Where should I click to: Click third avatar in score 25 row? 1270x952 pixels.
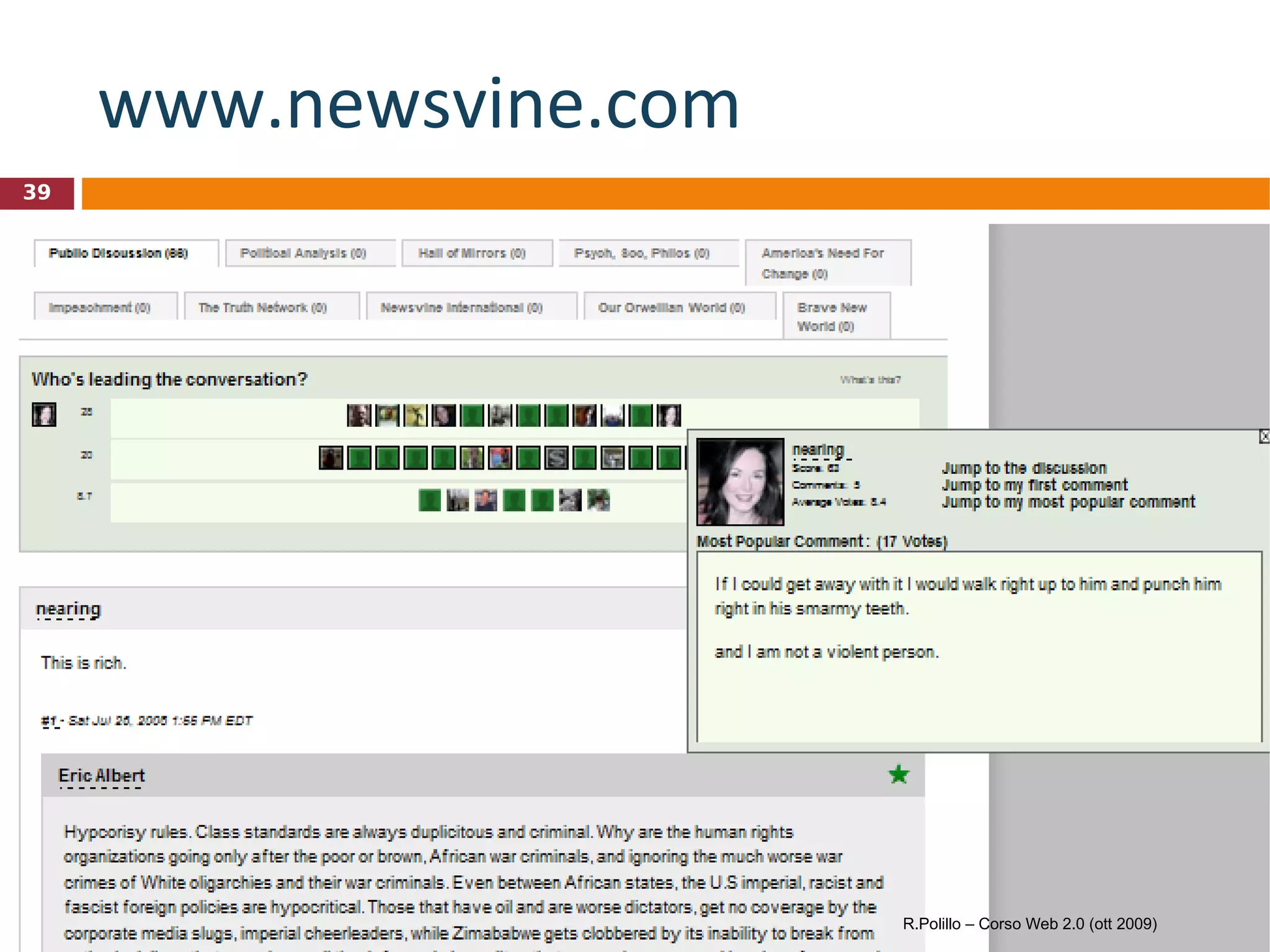click(415, 416)
